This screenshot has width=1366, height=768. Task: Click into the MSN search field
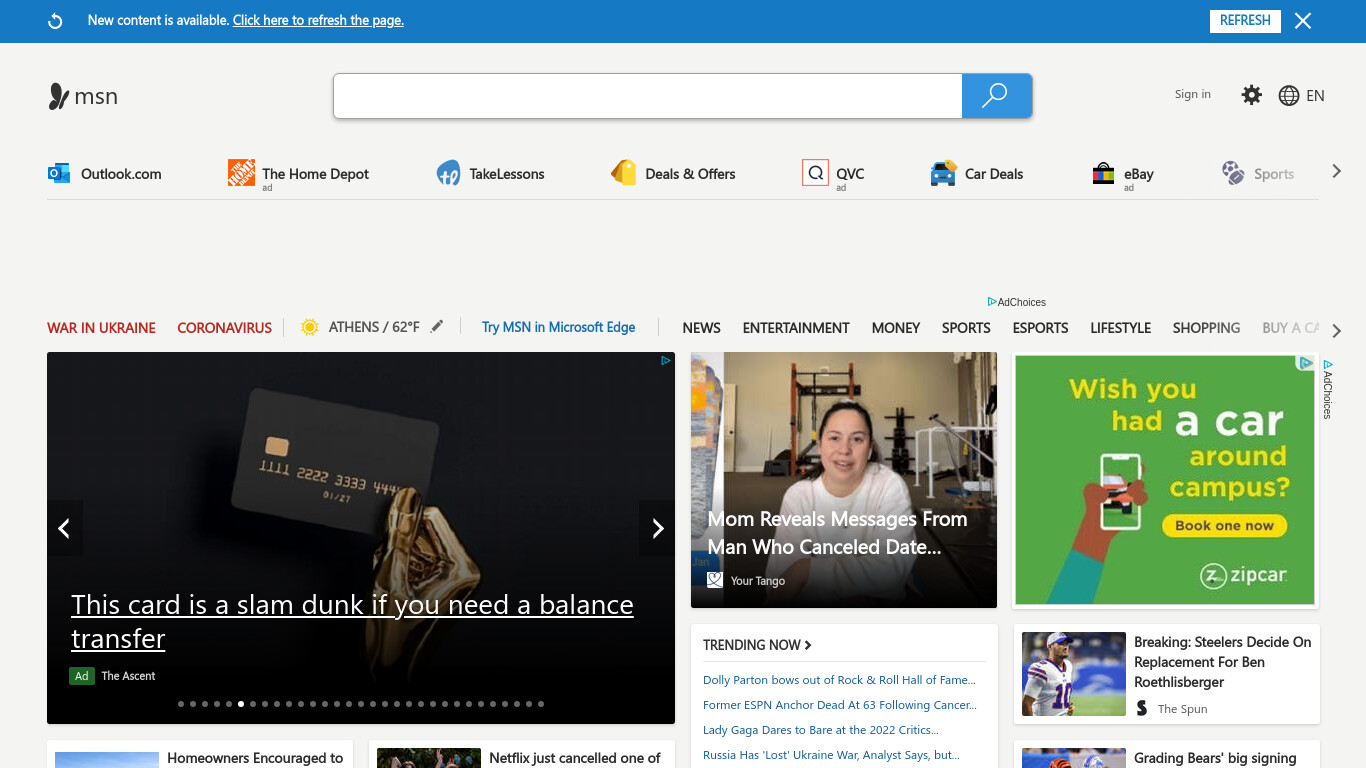click(648, 96)
